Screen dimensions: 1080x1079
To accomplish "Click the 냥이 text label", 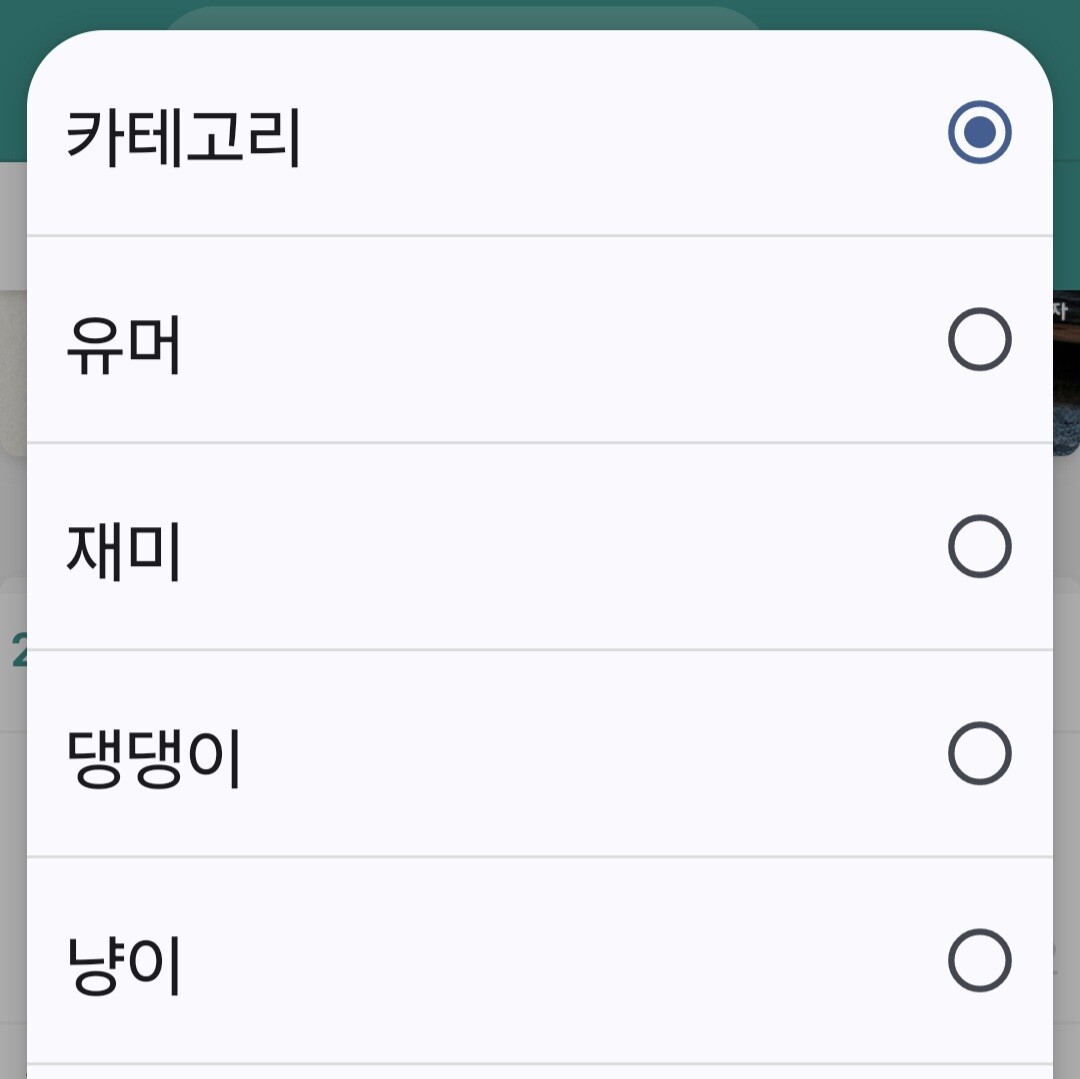I will tap(123, 965).
